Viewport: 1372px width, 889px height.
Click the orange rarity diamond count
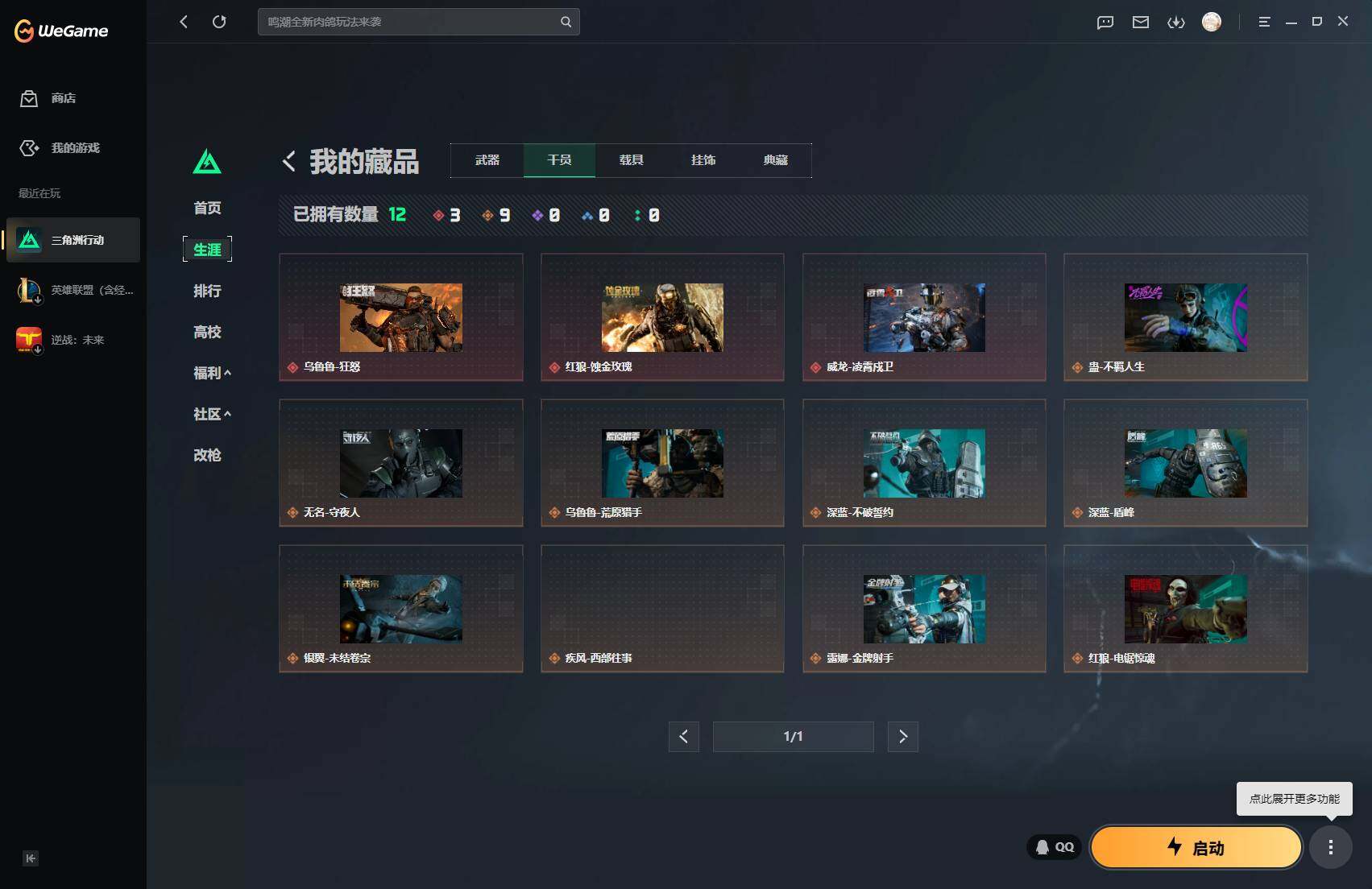[496, 215]
